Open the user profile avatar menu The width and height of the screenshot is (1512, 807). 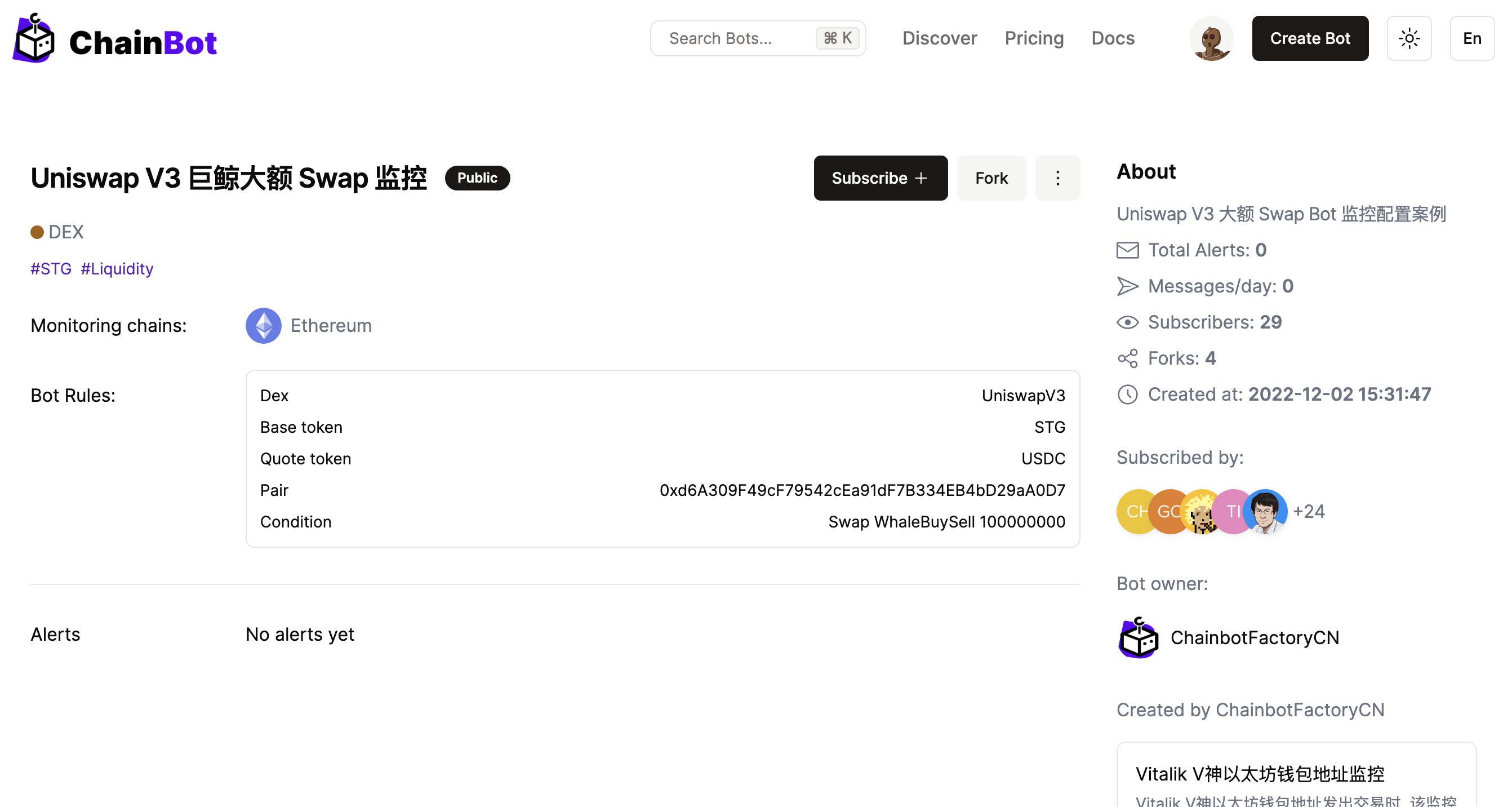[1211, 39]
